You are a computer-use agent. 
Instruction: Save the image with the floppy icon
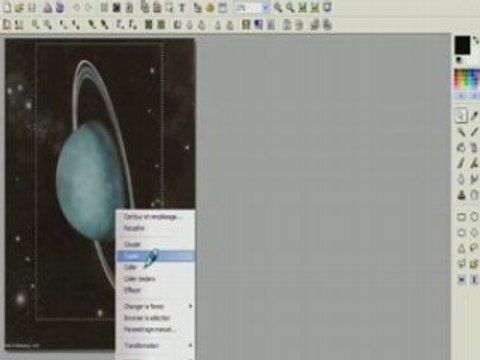(32, 8)
